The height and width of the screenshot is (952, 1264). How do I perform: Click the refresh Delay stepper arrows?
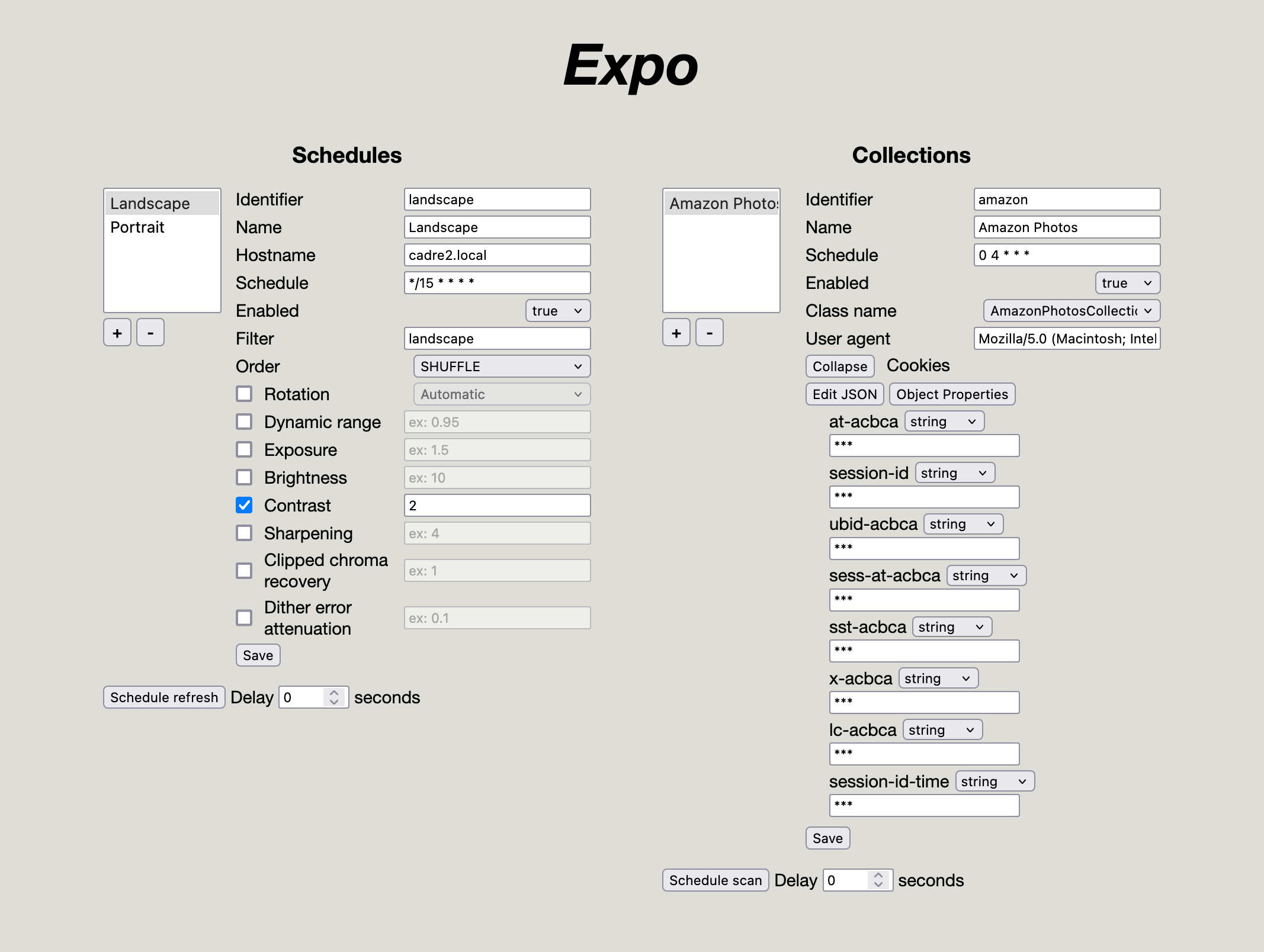[334, 697]
